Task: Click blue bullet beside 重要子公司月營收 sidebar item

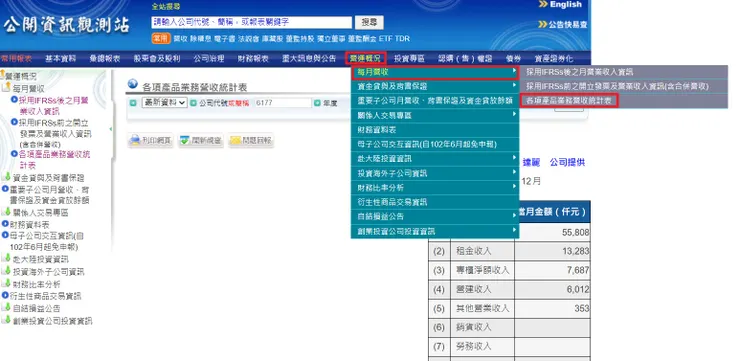Action: point(5,189)
